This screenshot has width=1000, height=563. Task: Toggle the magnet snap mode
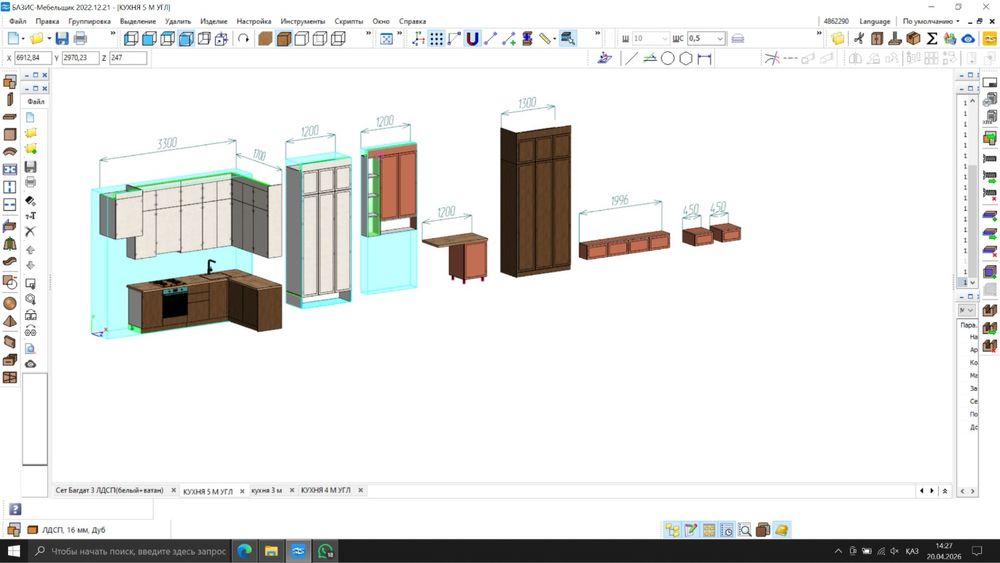(472, 38)
